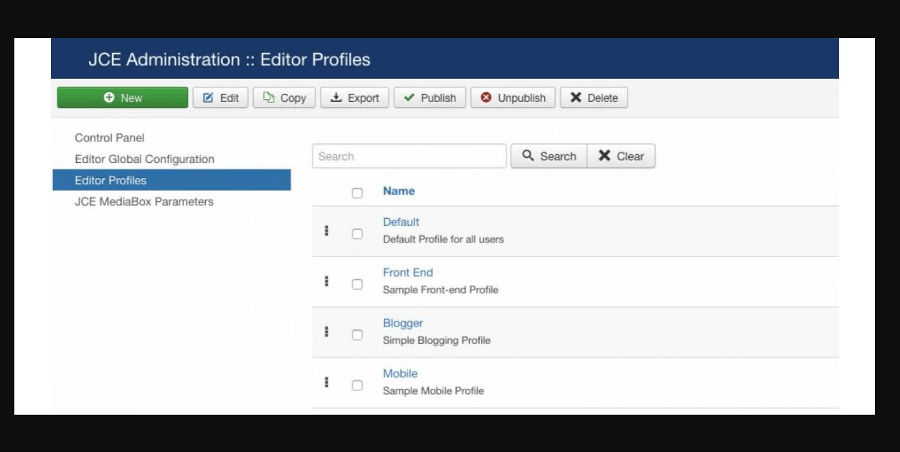Image resolution: width=900 pixels, height=452 pixels.
Task: Click drag handle icon for Default row
Action: pyautogui.click(x=327, y=230)
